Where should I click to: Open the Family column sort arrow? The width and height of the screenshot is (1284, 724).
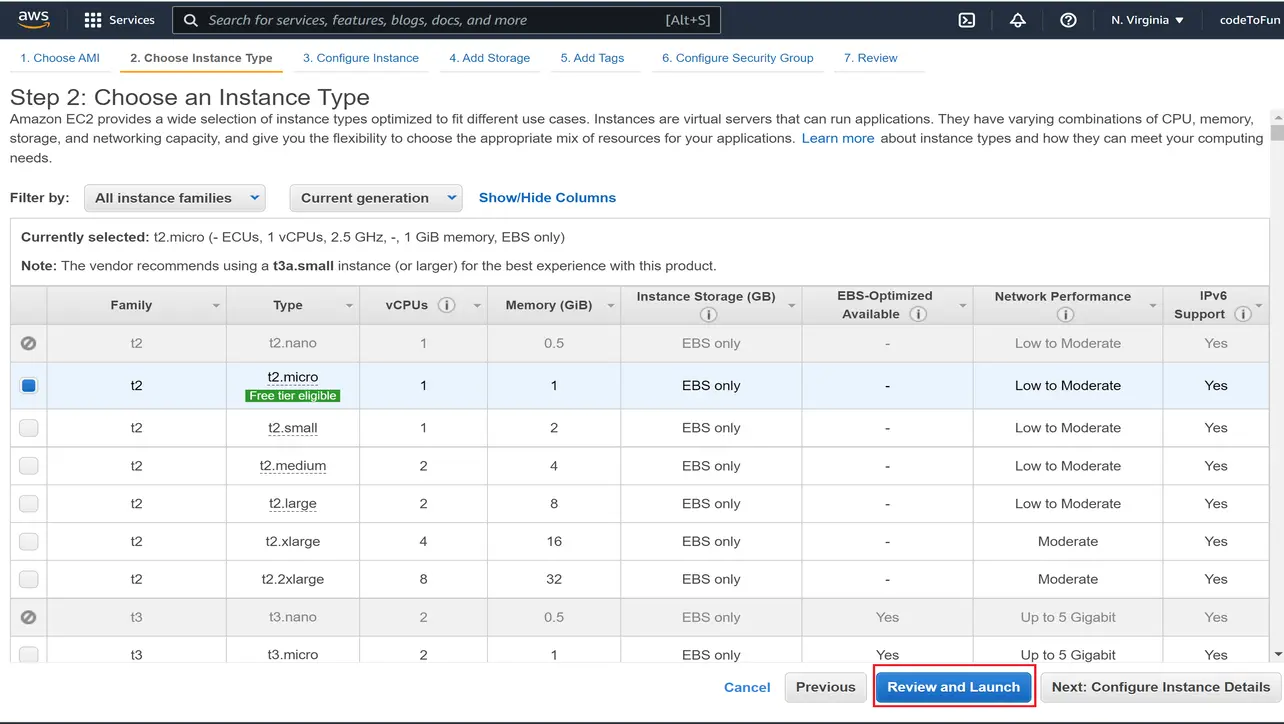[216, 306]
